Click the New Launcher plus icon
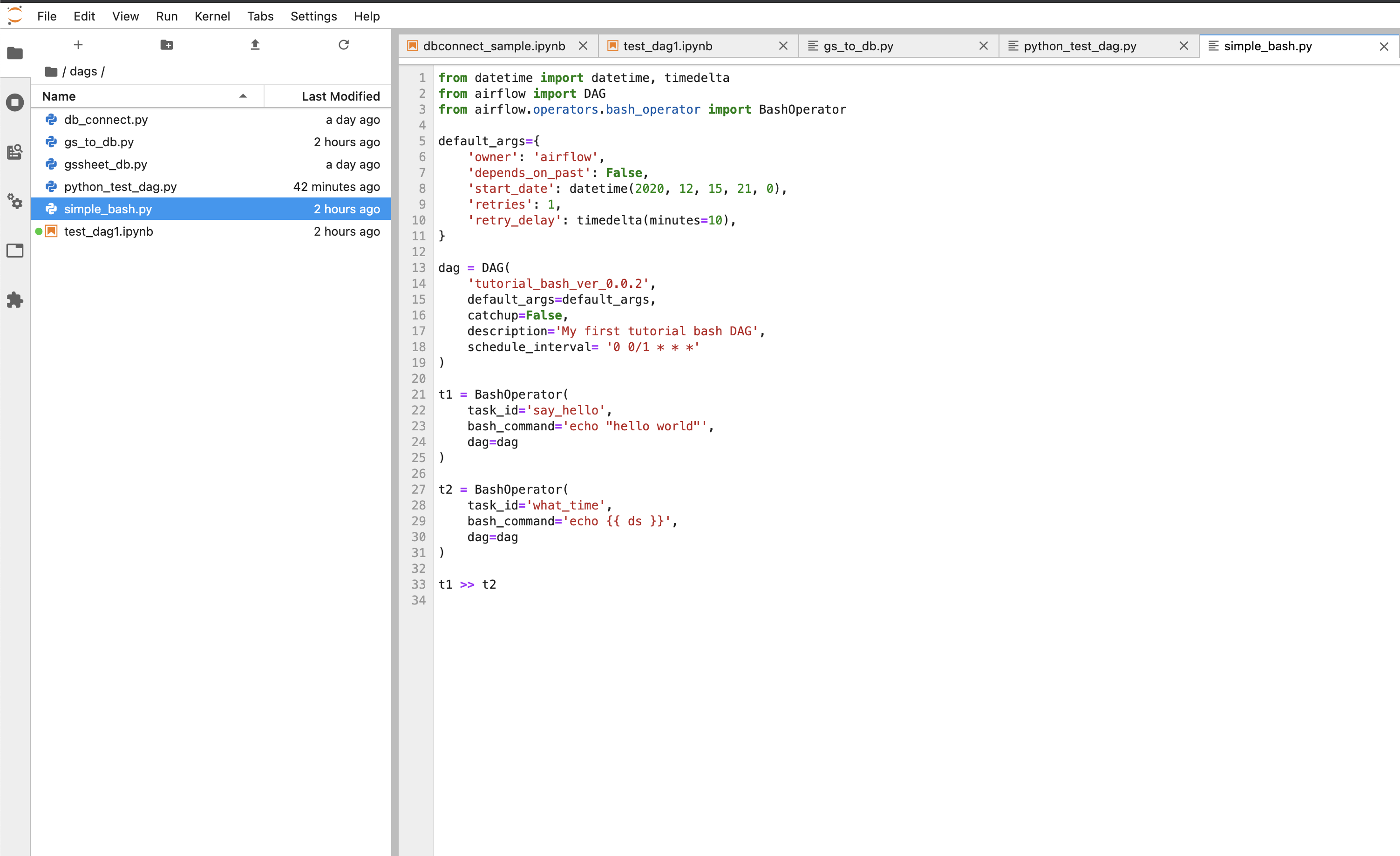This screenshot has width=1400, height=856. 78,45
